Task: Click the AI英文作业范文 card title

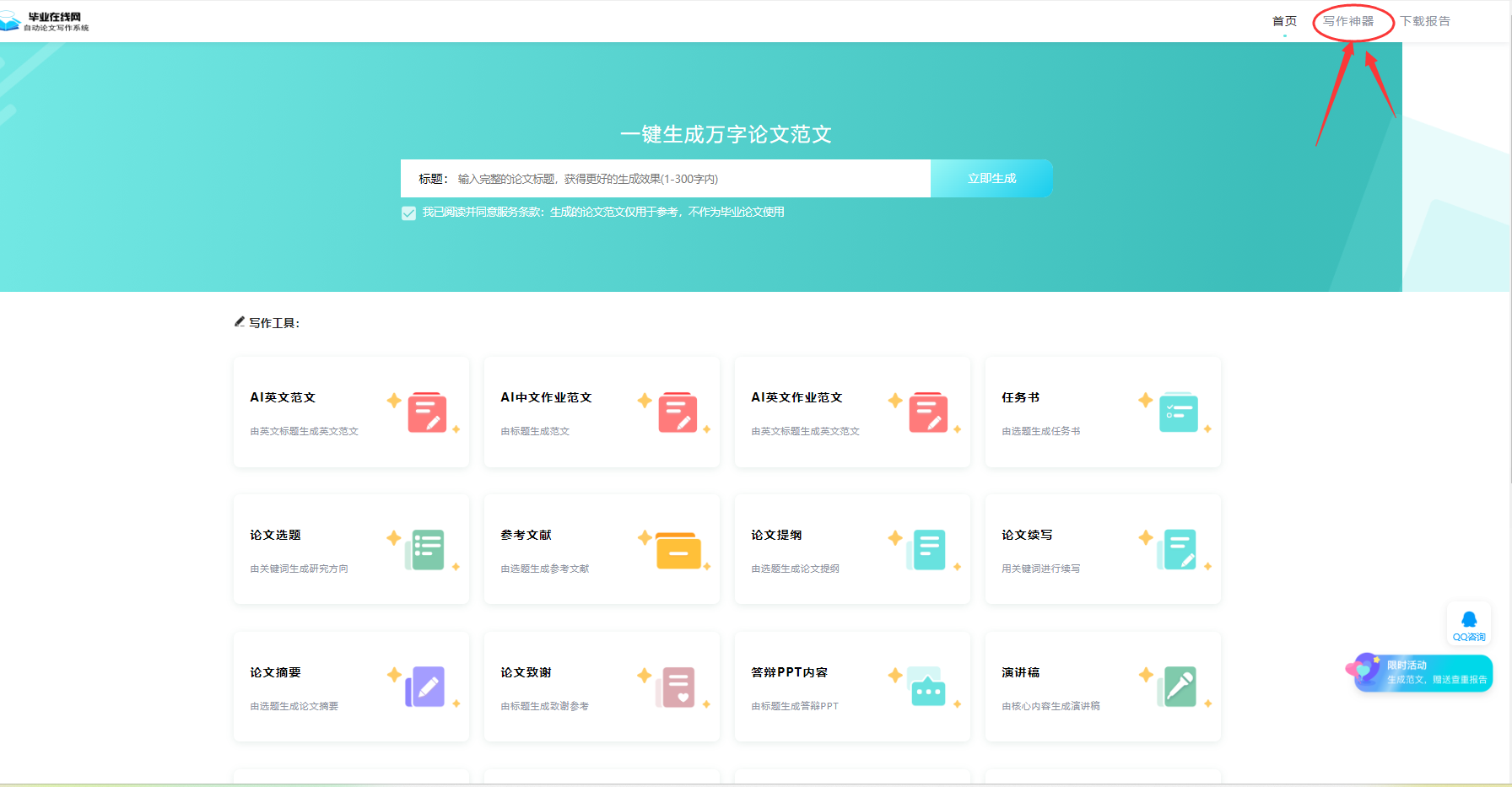Action: (x=796, y=397)
